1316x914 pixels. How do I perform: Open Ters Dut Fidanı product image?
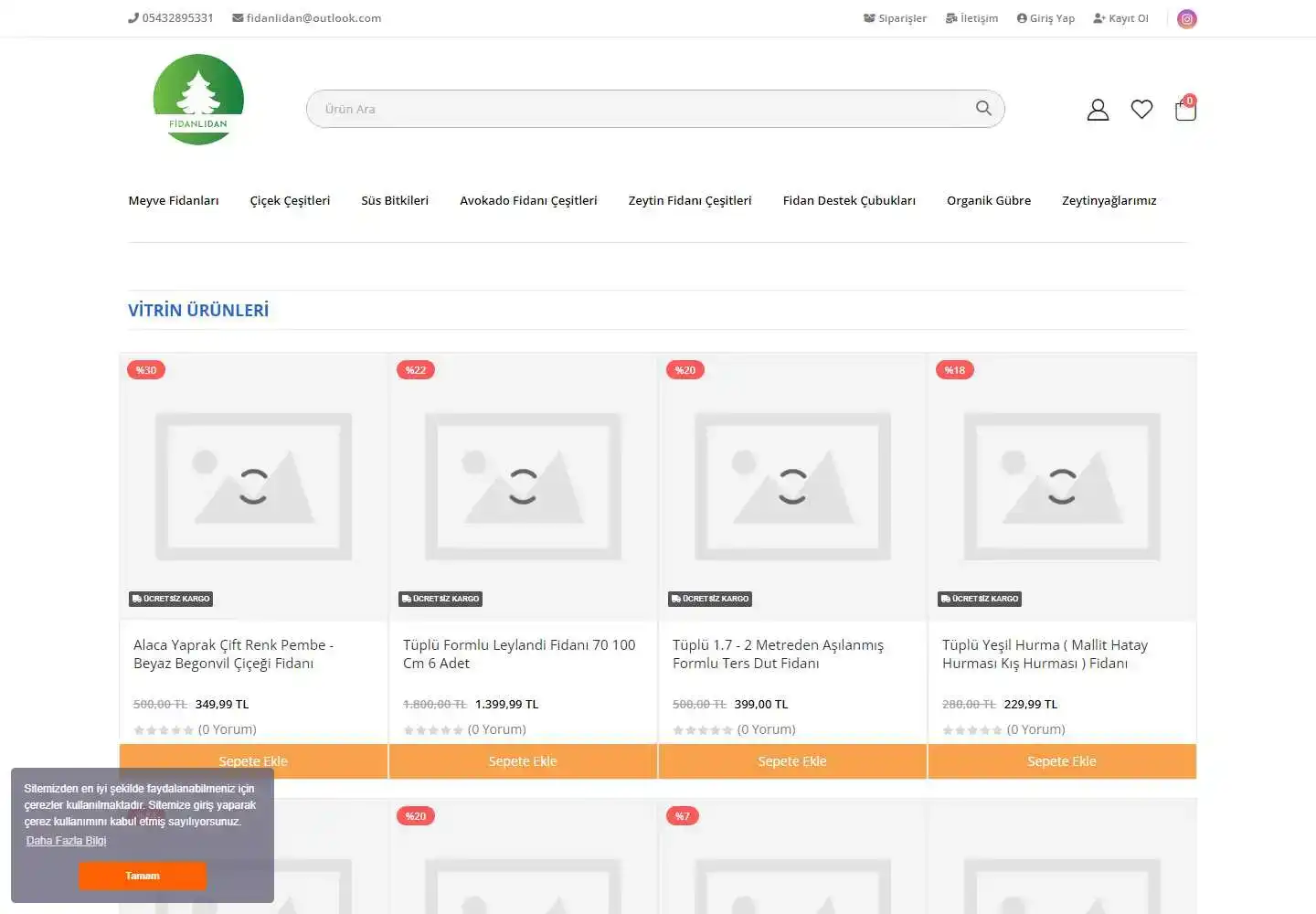(792, 486)
